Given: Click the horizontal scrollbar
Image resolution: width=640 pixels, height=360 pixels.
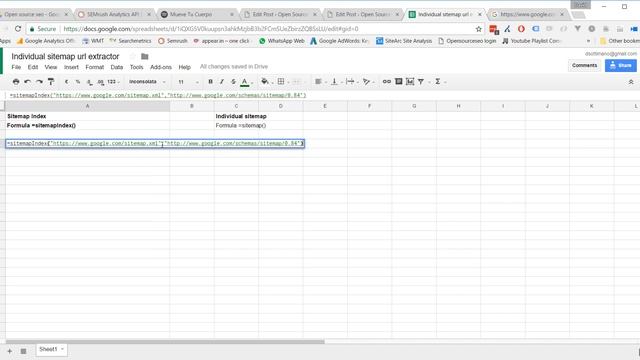Looking at the screenshot, I should (x=165, y=342).
